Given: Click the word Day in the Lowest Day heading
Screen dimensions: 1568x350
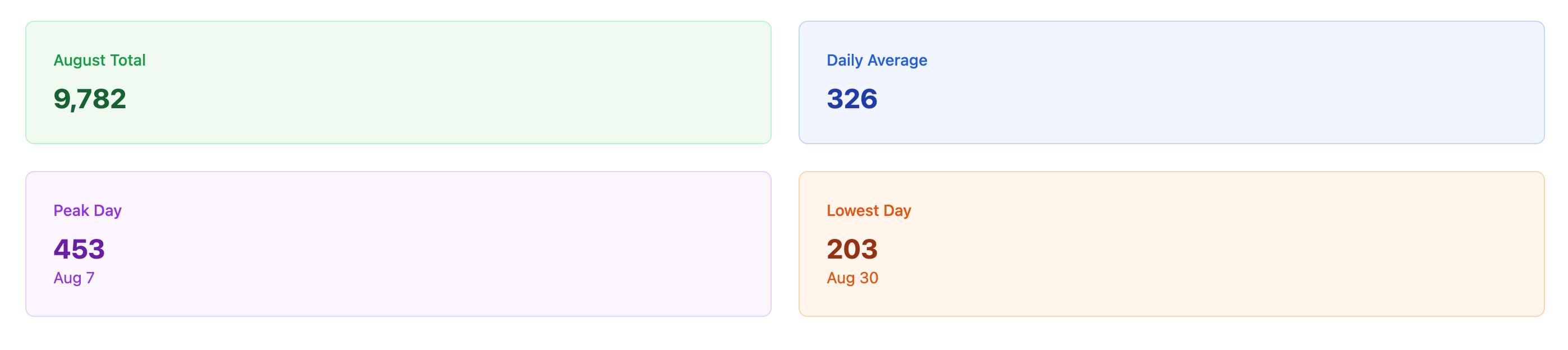Looking at the screenshot, I should (897, 211).
